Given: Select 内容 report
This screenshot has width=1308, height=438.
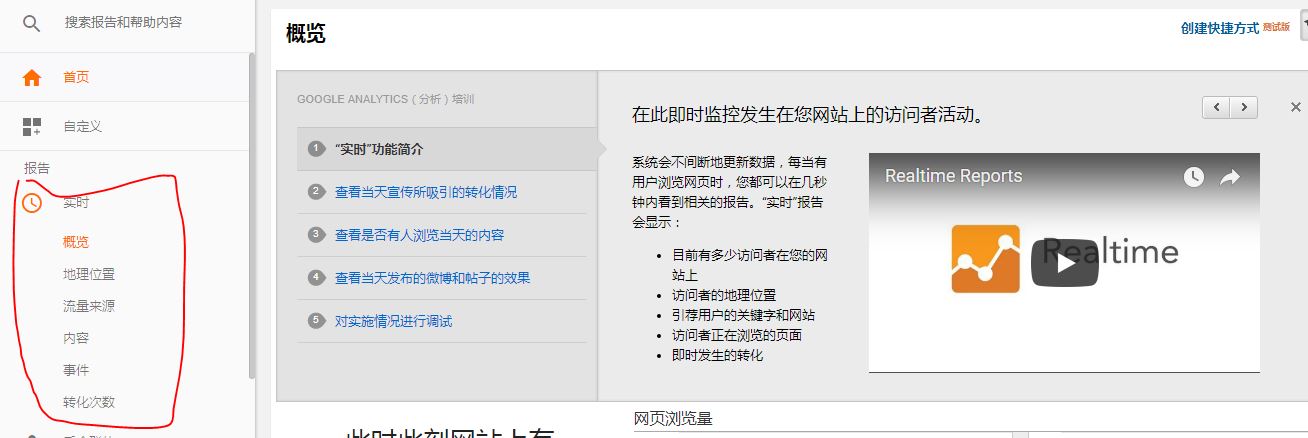Looking at the screenshot, I should point(76,338).
